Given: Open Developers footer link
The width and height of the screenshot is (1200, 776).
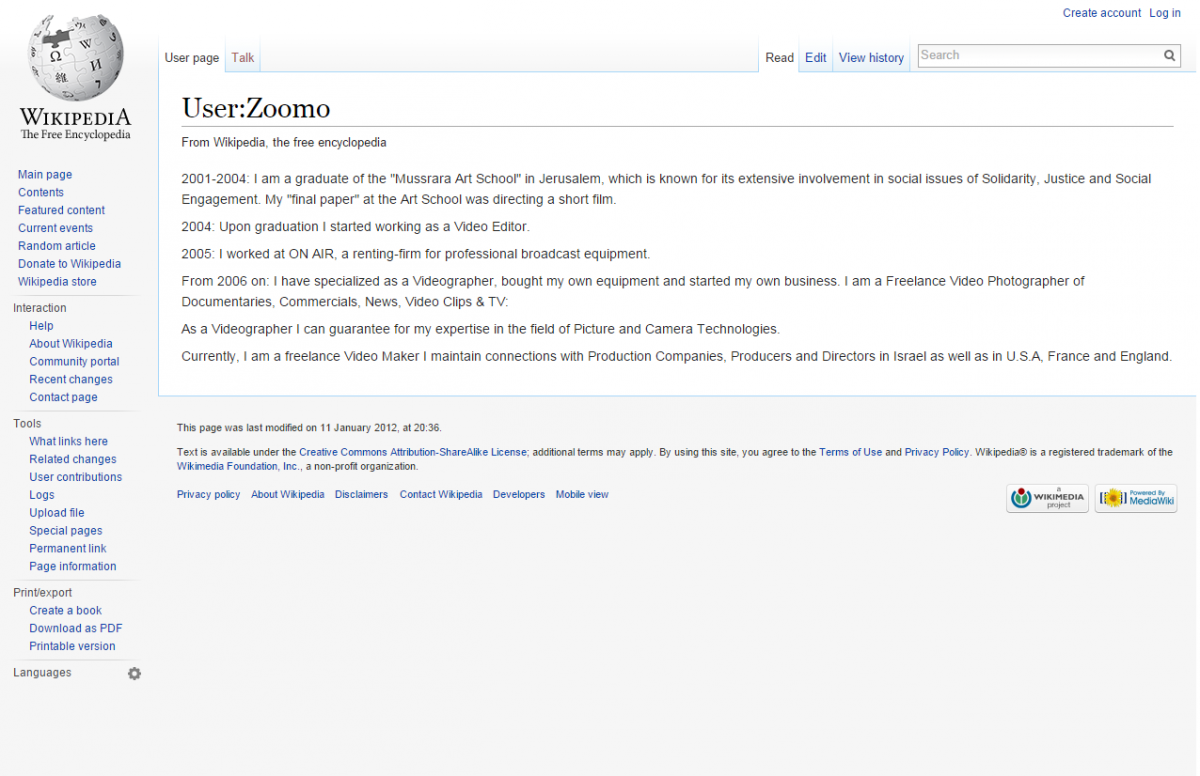Looking at the screenshot, I should 519,495.
